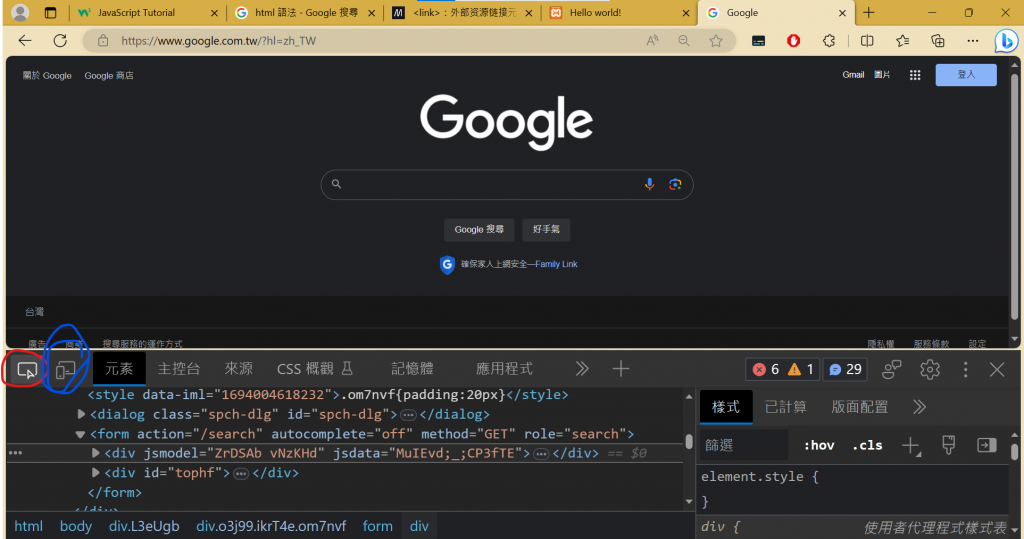Start voice search microphone icon
Image resolution: width=1024 pixels, height=539 pixels.
(x=649, y=184)
